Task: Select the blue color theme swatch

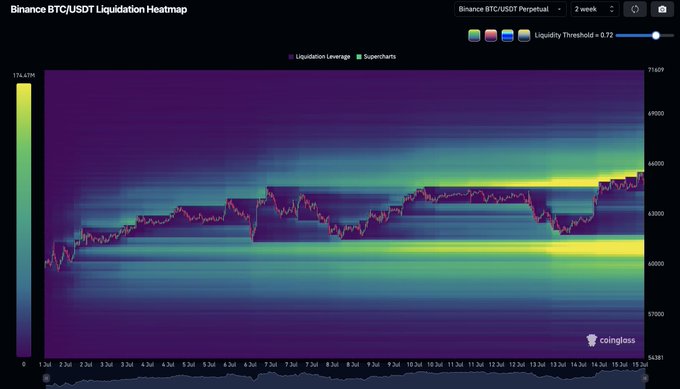Action: coord(507,36)
